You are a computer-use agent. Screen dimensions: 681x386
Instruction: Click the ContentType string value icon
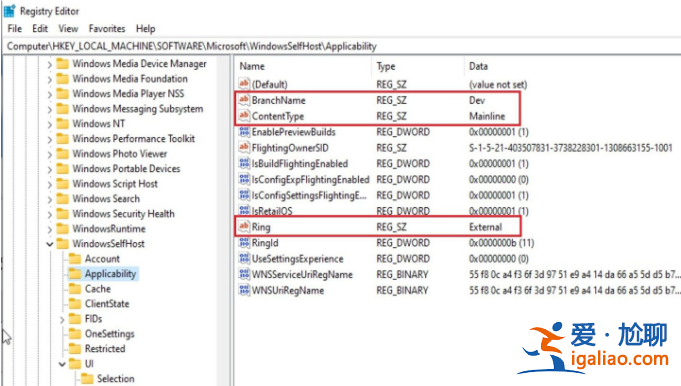click(x=244, y=116)
